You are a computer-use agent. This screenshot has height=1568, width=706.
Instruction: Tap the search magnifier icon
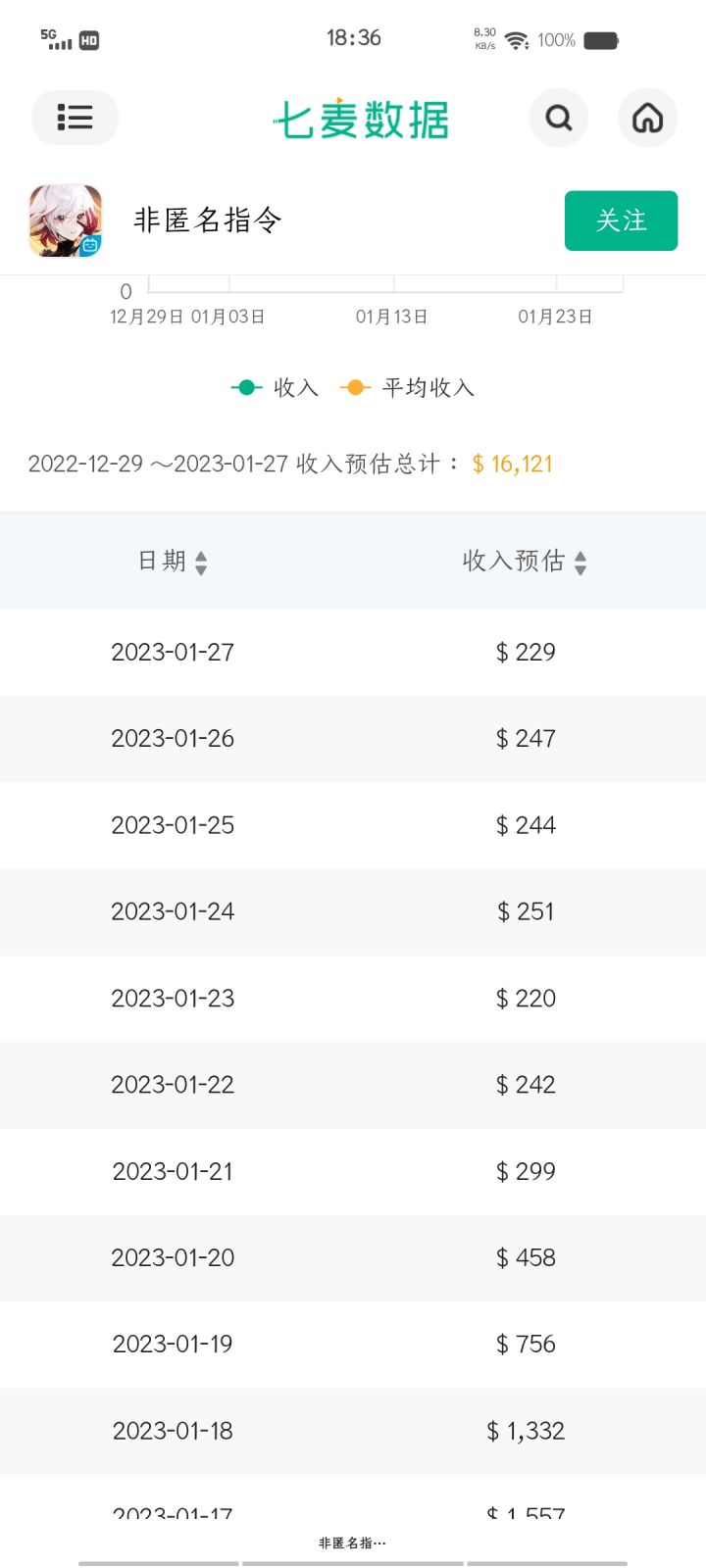(x=559, y=118)
